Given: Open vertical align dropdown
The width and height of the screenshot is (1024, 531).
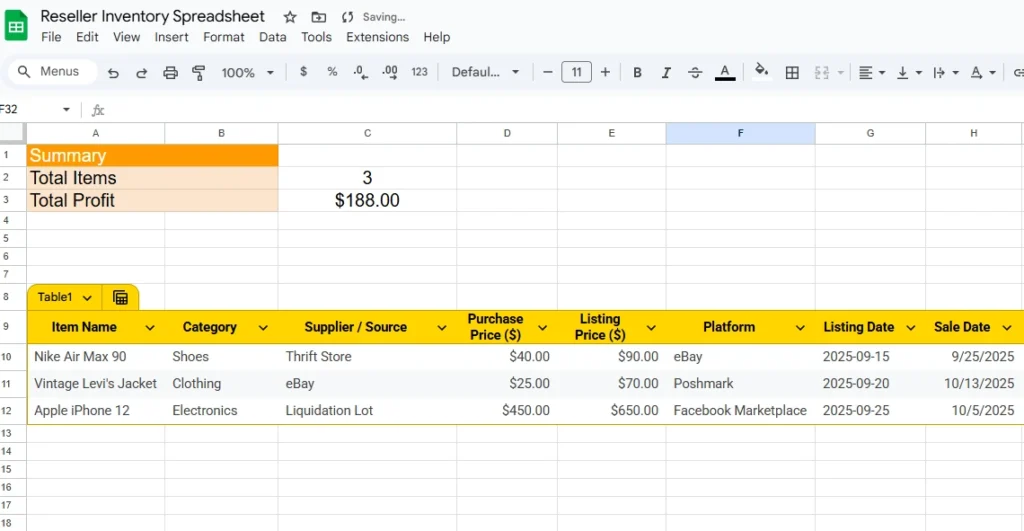Looking at the screenshot, I should click(909, 72).
